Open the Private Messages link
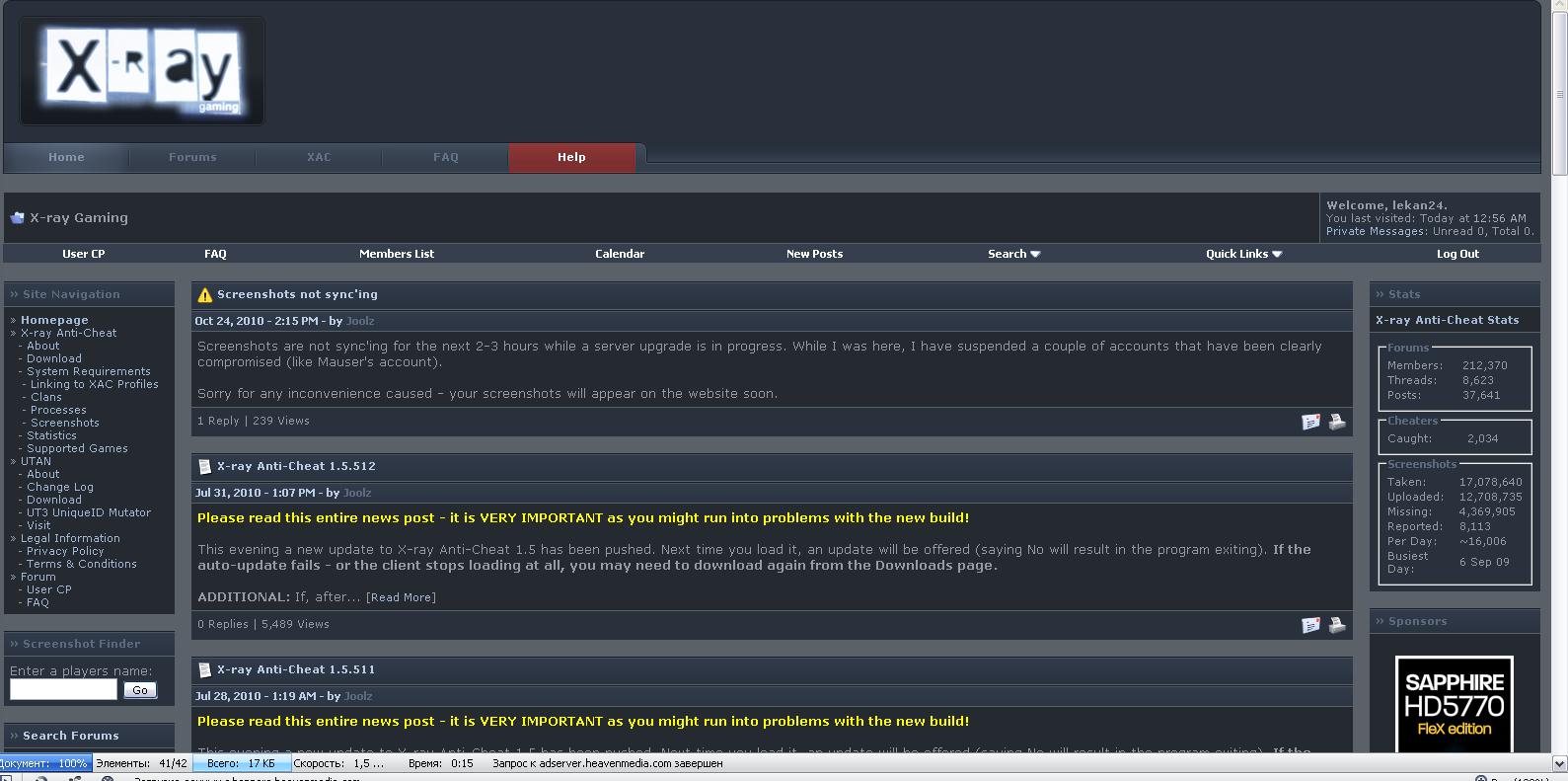The image size is (1568, 781). point(1376,231)
